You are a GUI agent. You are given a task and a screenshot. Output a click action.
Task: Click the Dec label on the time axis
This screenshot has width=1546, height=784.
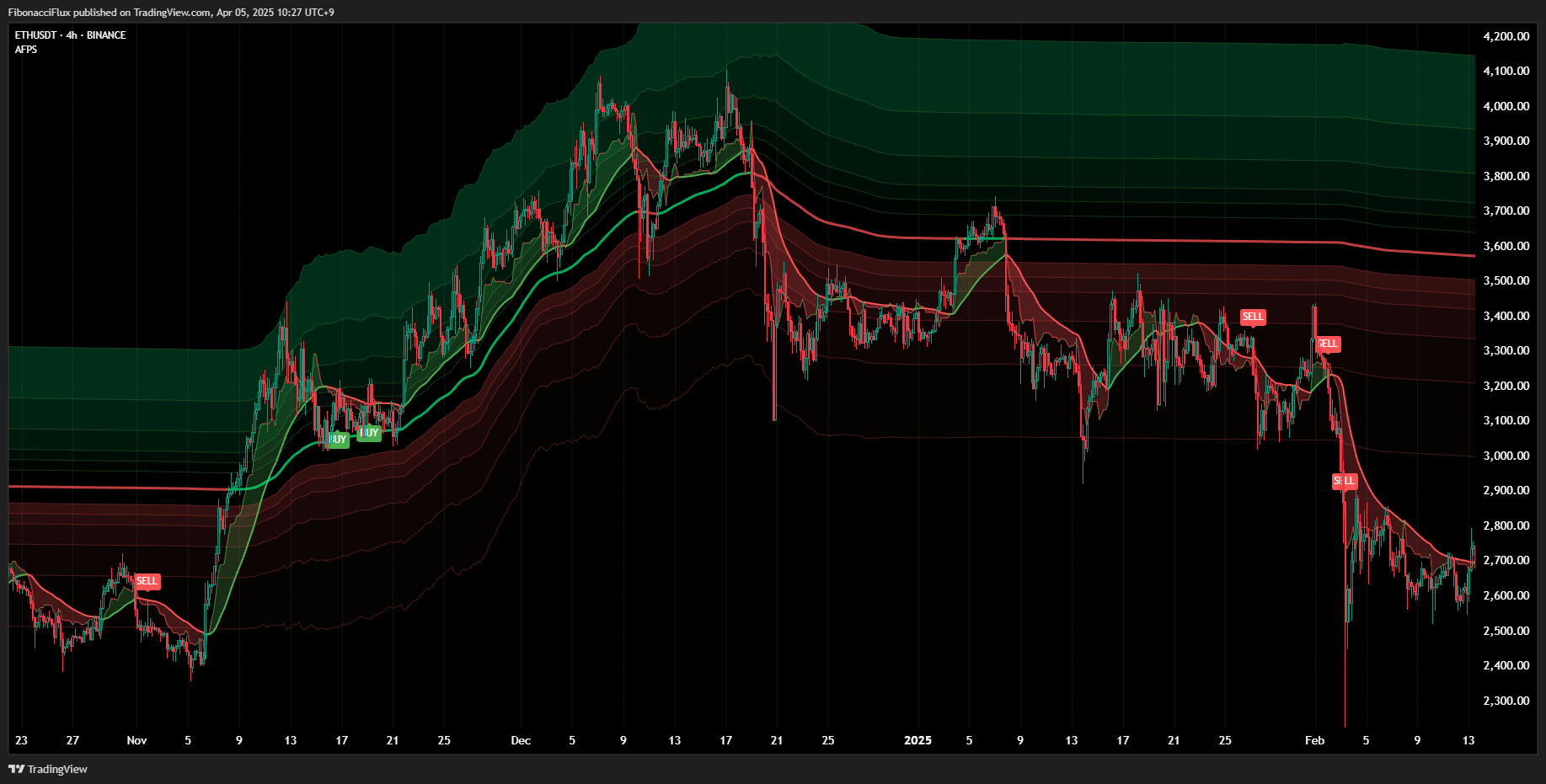521,740
